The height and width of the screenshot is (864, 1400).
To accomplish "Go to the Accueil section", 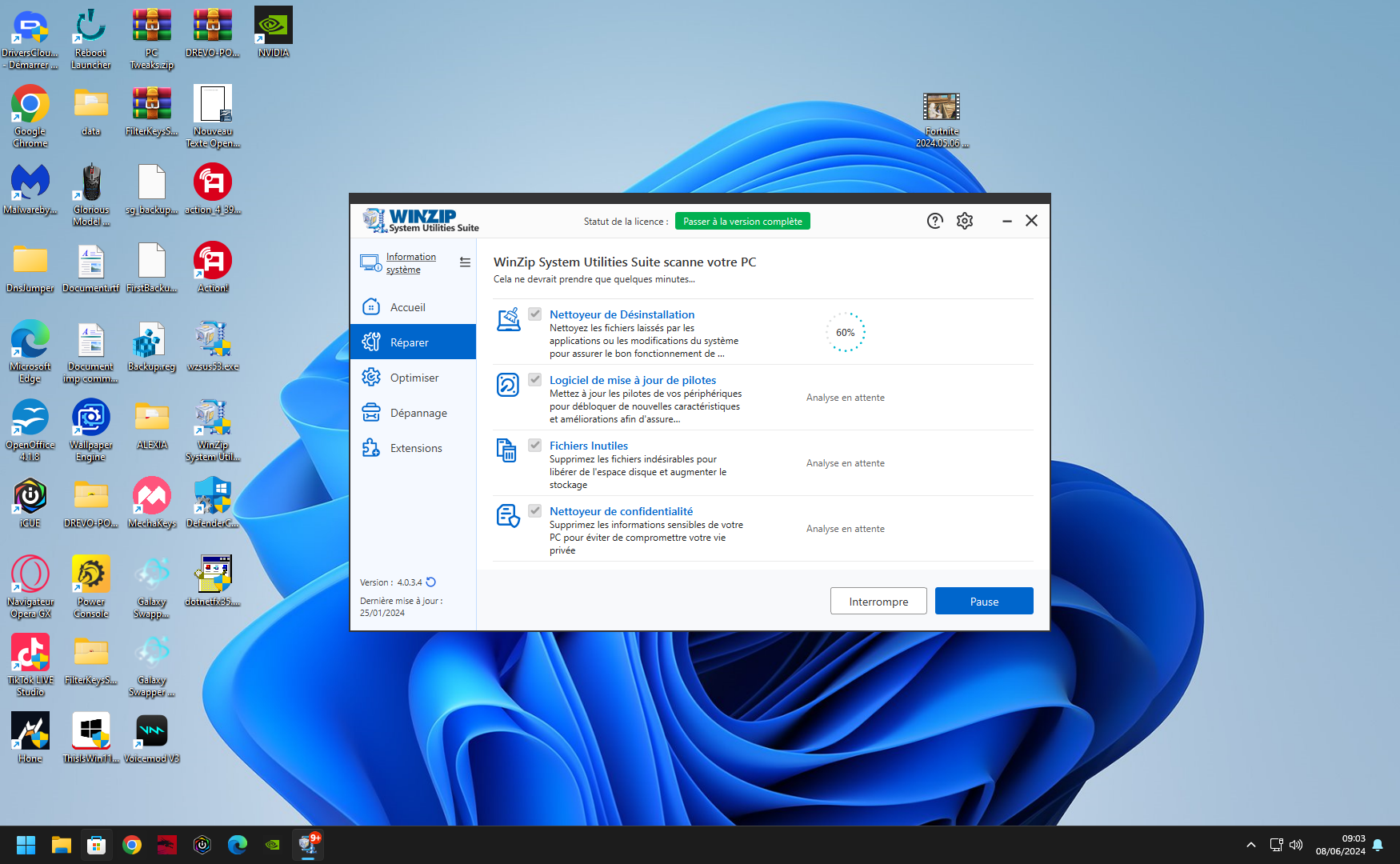I will point(413,307).
